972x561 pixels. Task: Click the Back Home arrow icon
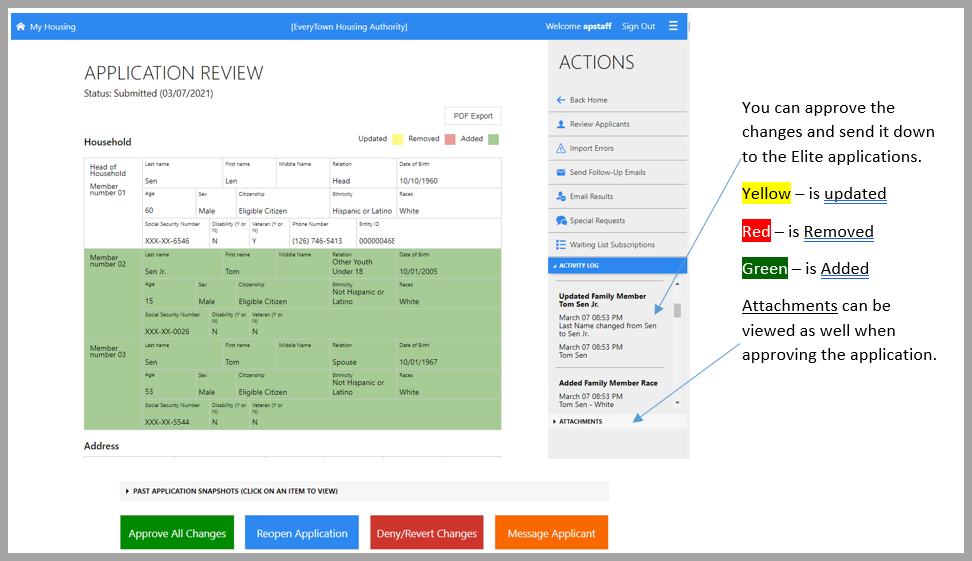(x=561, y=100)
